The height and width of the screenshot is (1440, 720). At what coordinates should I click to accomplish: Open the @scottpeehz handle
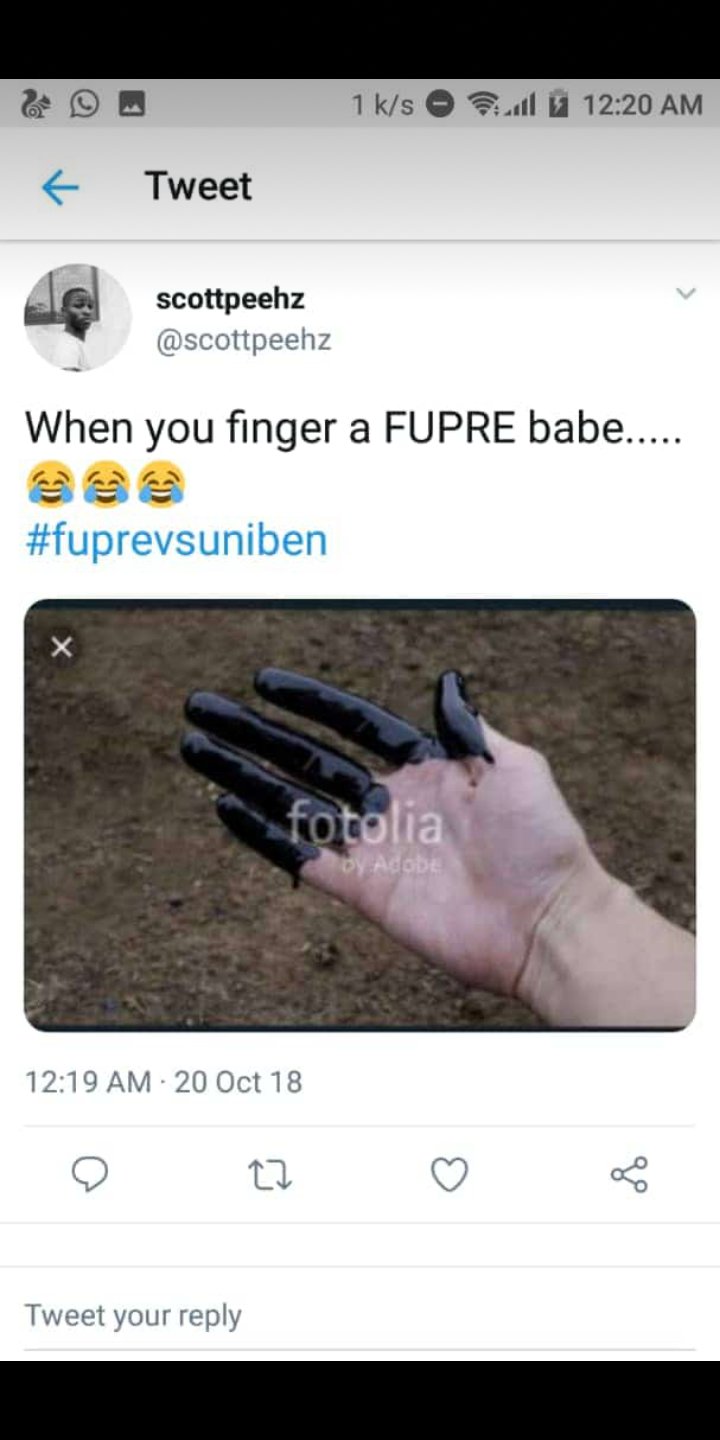[243, 340]
